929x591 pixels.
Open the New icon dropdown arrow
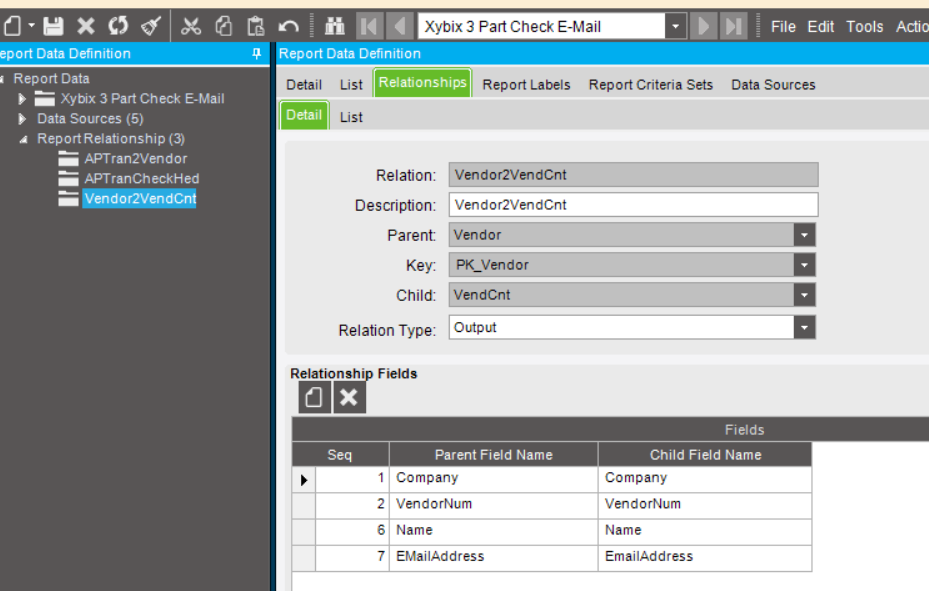coord(31,26)
